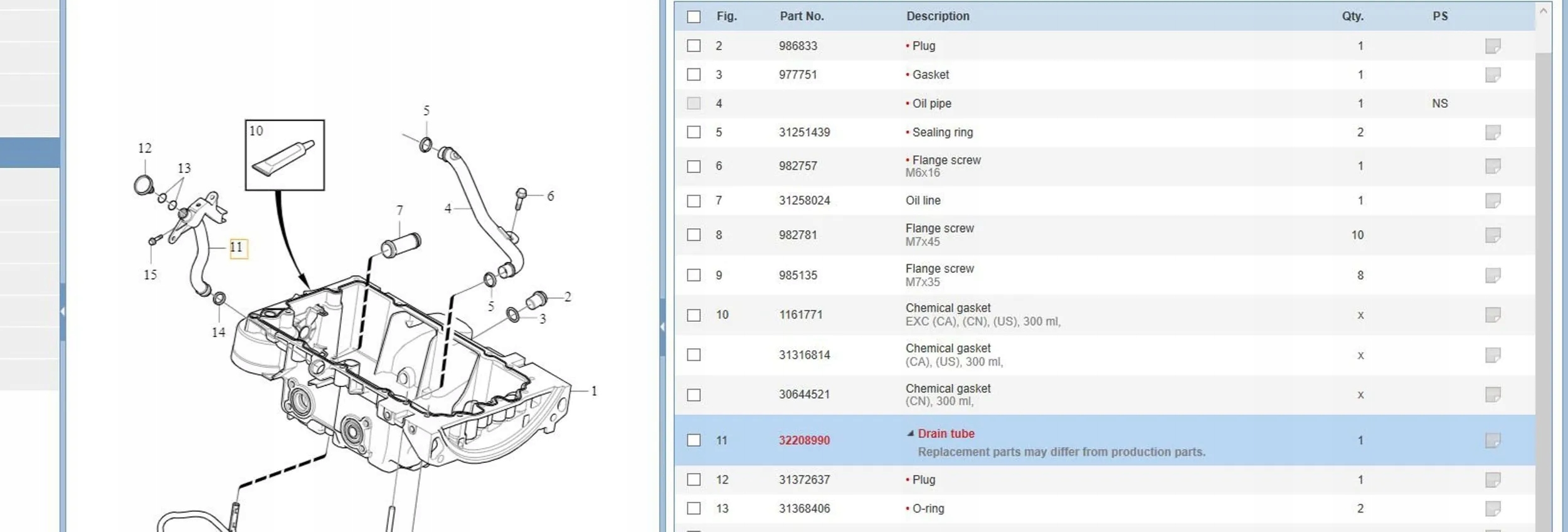Image resolution: width=1568 pixels, height=532 pixels.
Task: Open the part number link 32208990
Action: 804,440
